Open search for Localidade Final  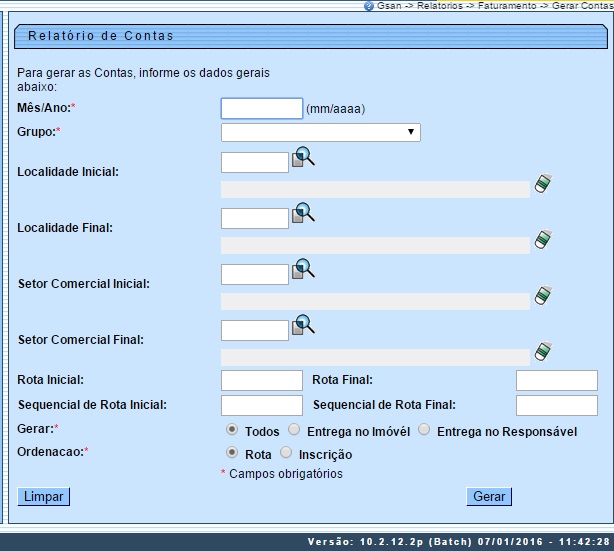tap(303, 214)
